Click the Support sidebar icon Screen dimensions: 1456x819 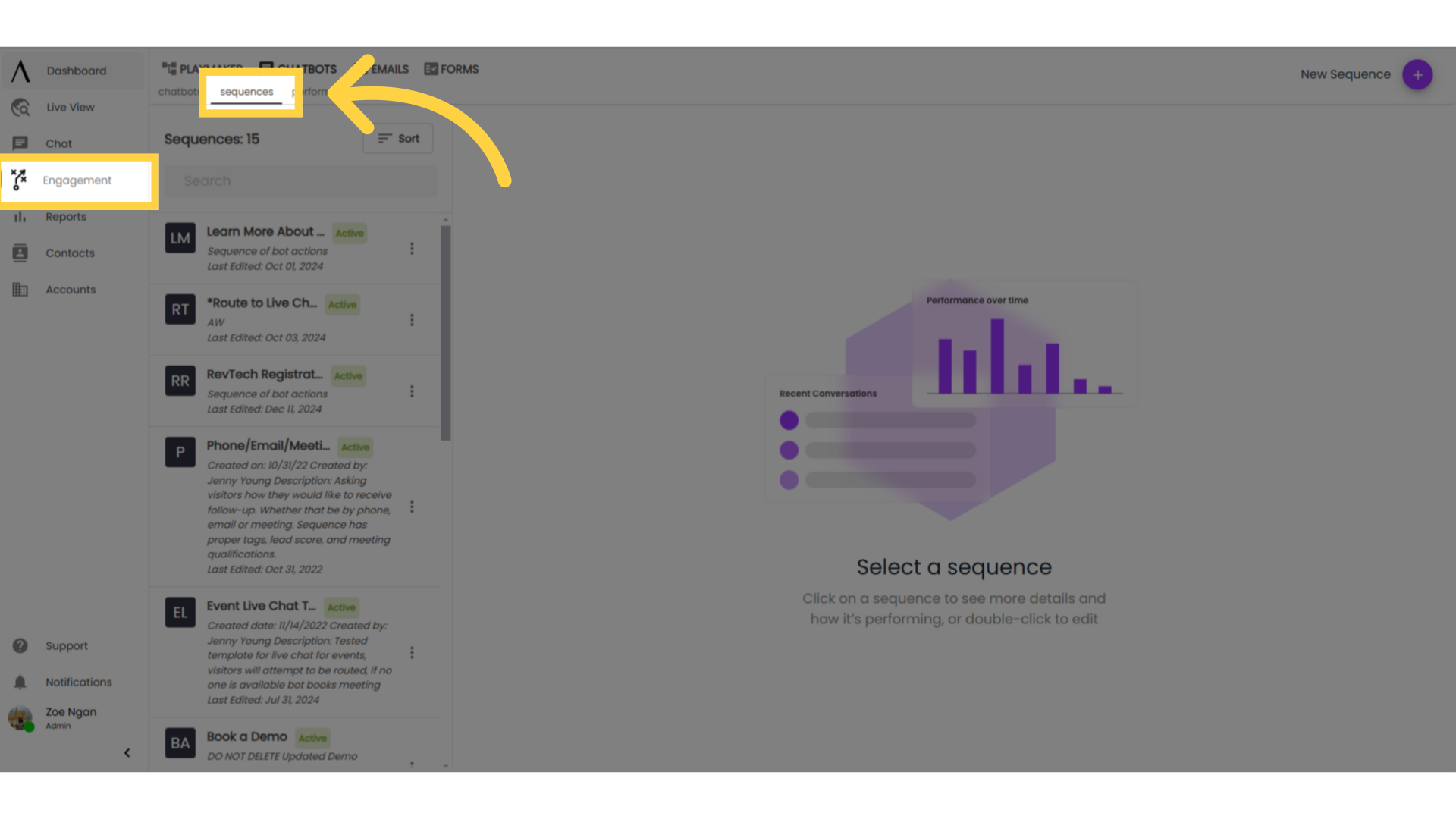(20, 645)
